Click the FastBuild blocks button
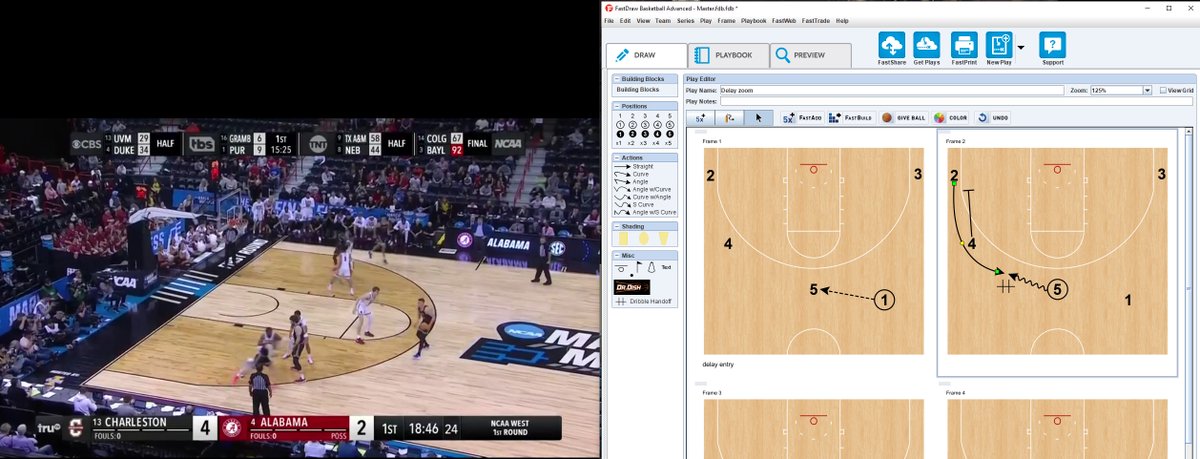Image resolution: width=1200 pixels, height=459 pixels. click(850, 118)
